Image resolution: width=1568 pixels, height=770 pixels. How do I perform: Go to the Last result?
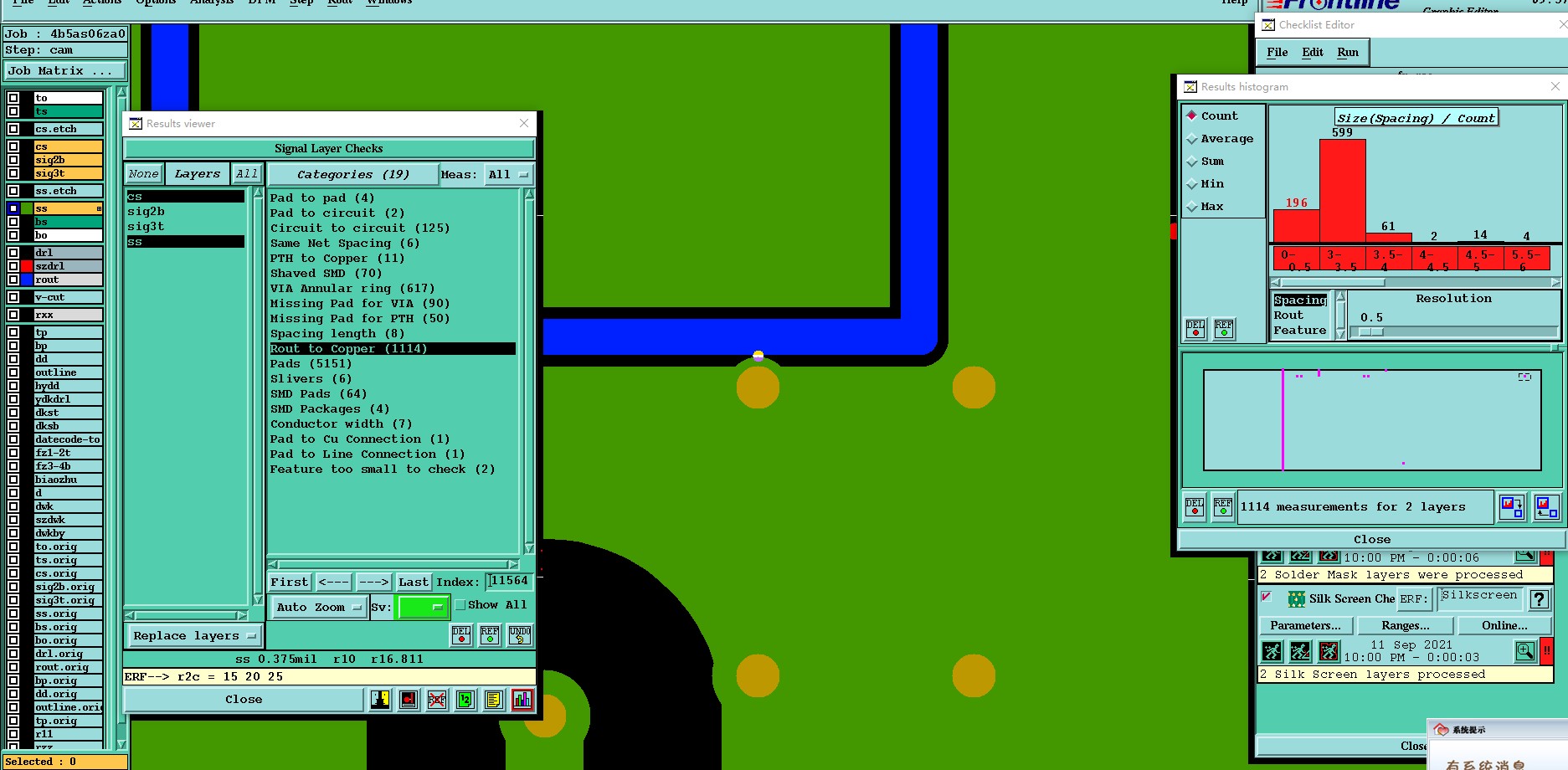pos(413,582)
